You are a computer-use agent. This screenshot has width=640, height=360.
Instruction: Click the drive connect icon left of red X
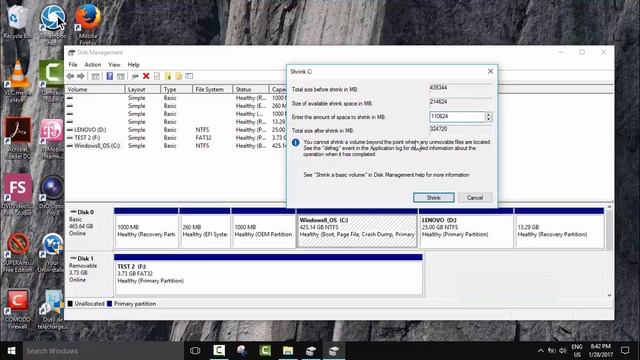(135, 76)
